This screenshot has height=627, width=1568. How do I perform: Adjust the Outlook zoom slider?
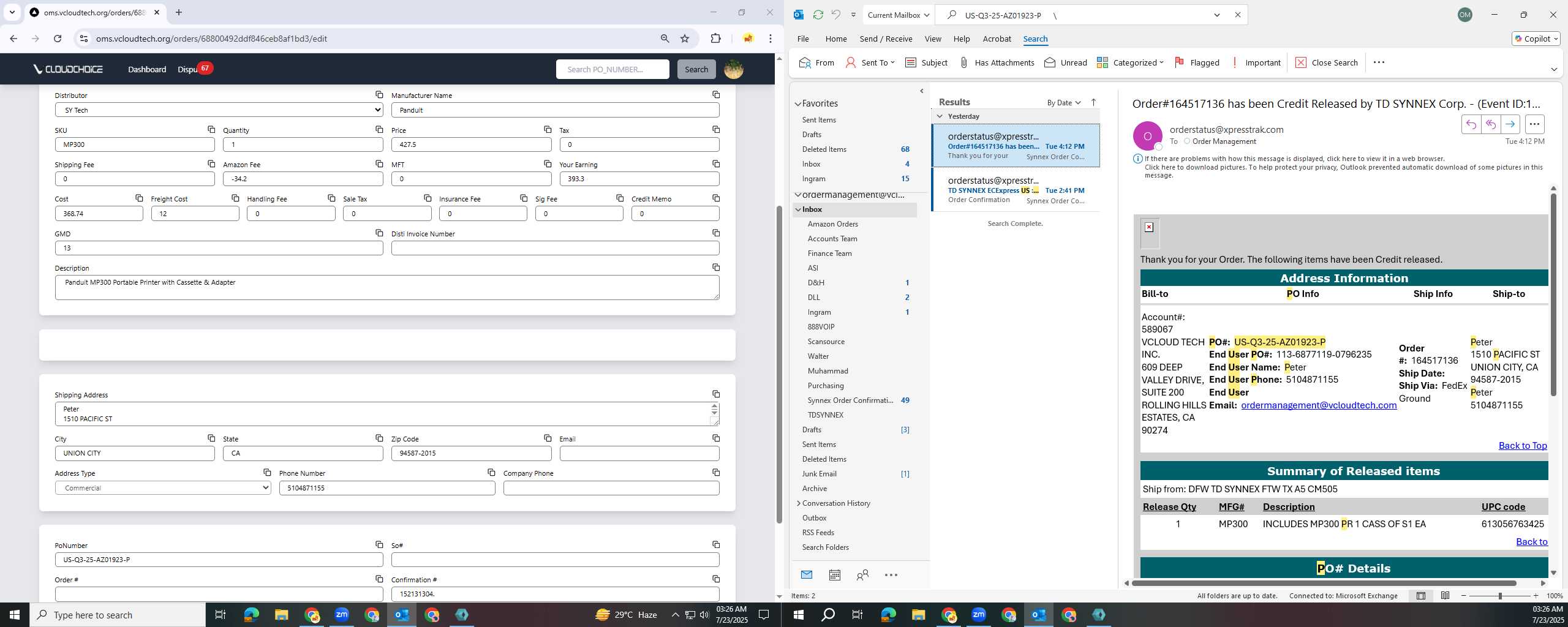1500,596
